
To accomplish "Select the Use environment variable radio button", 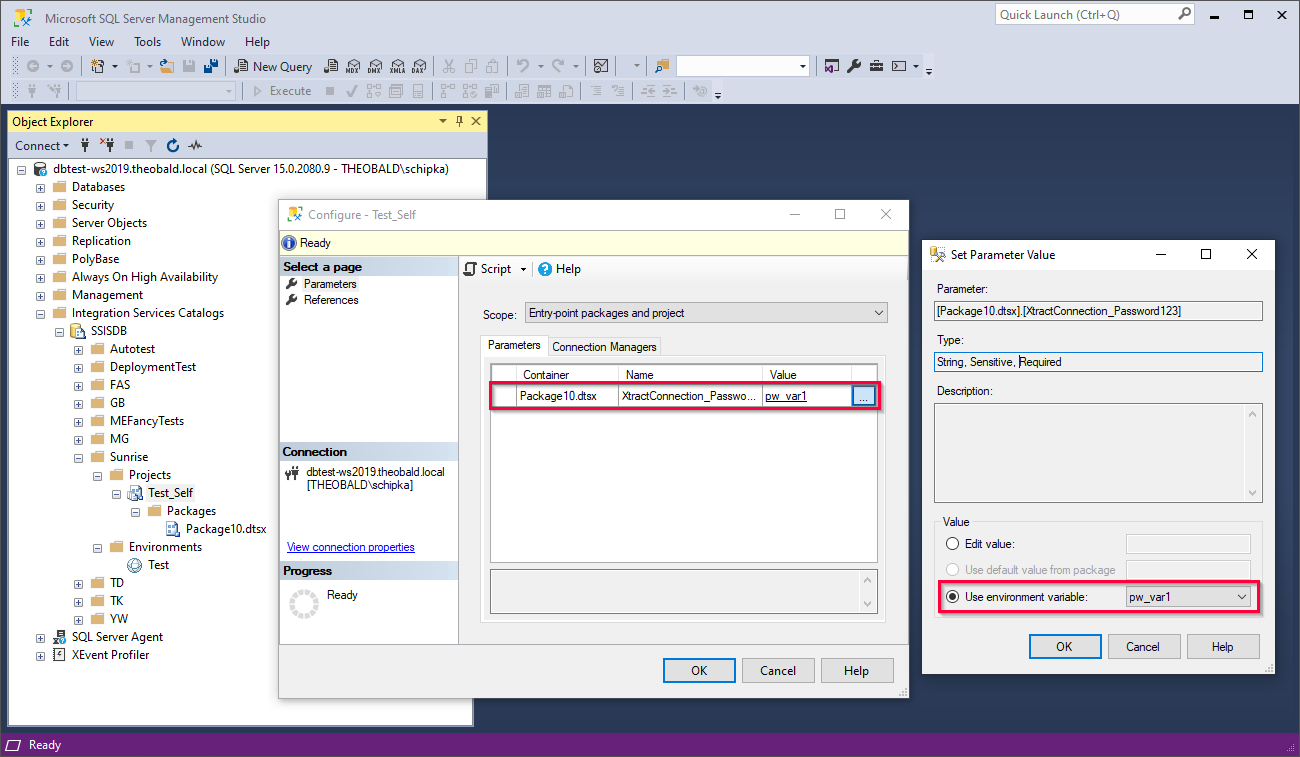I will 953,597.
